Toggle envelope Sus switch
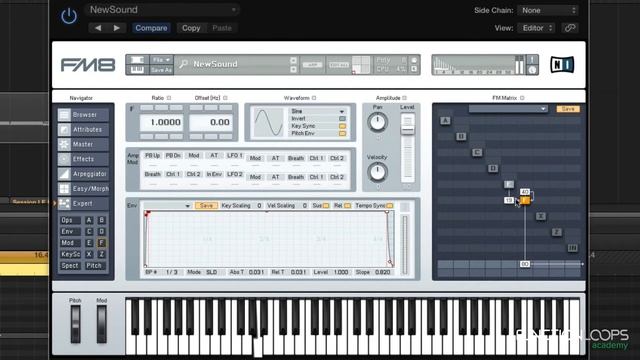Image resolution: width=640 pixels, height=360 pixels. pyautogui.click(x=326, y=206)
